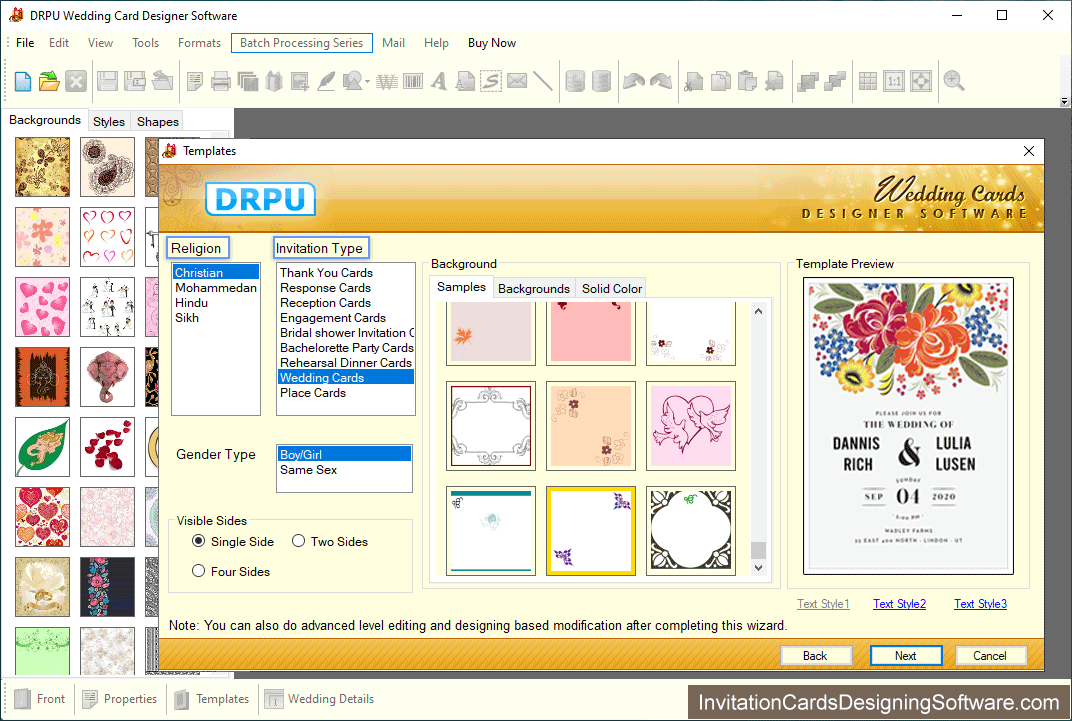The image size is (1072, 721).
Task: Select the Signature 'S' tool icon
Action: (491, 81)
